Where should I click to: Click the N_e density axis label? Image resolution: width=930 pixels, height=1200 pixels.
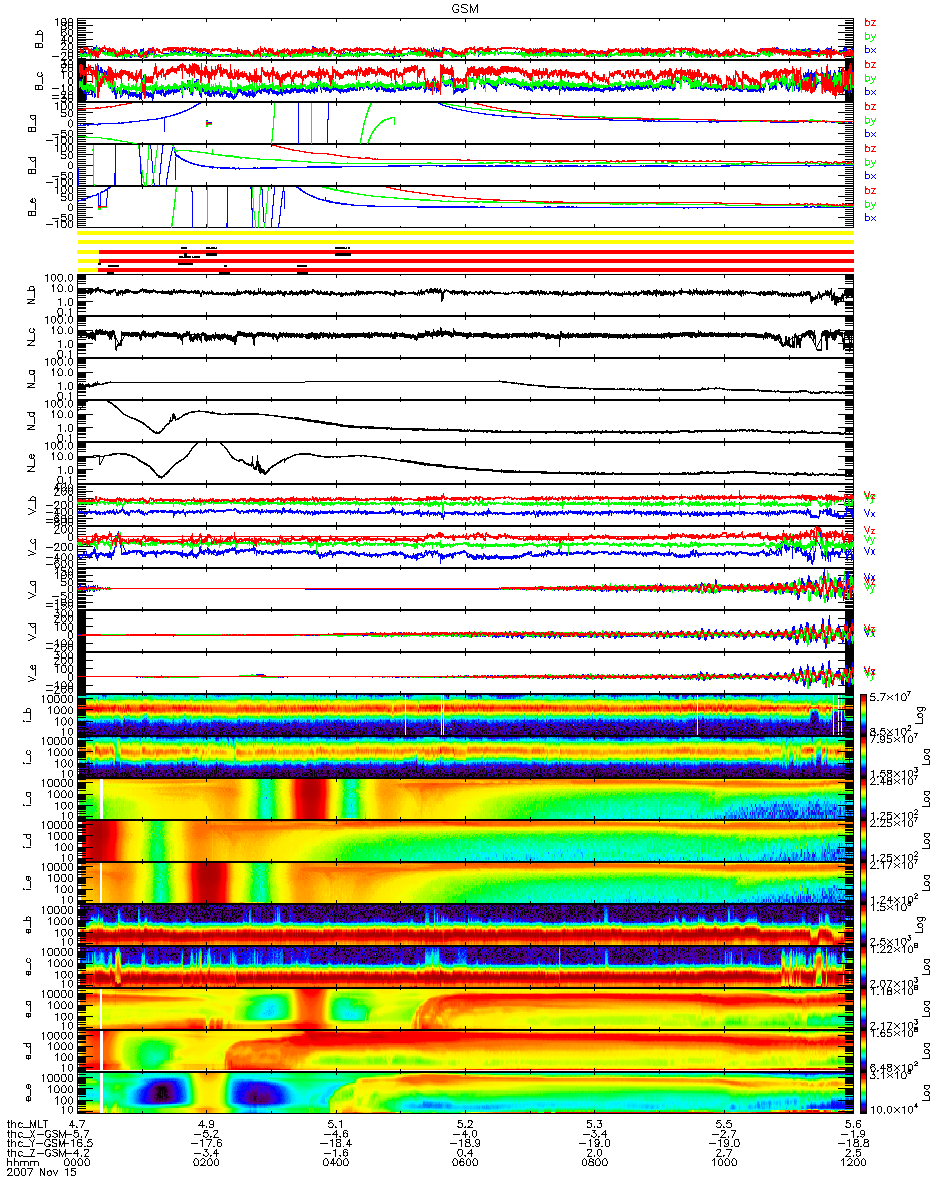(31, 463)
